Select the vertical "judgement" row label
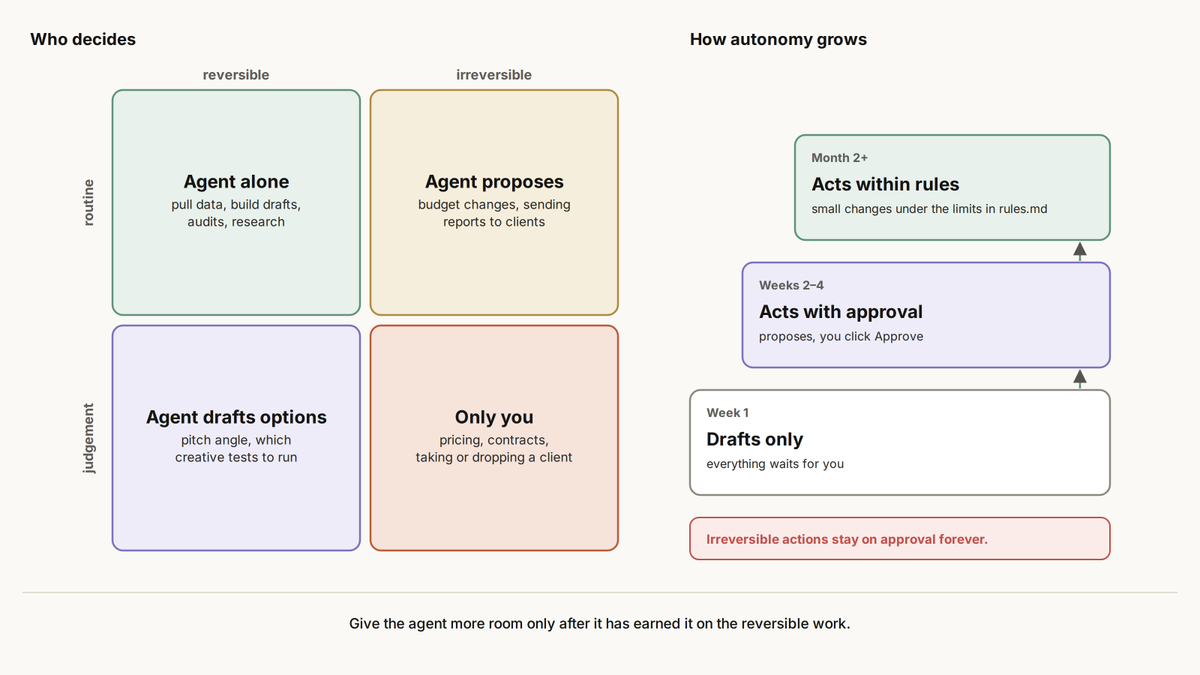1200x675 pixels. pyautogui.click(x=88, y=438)
